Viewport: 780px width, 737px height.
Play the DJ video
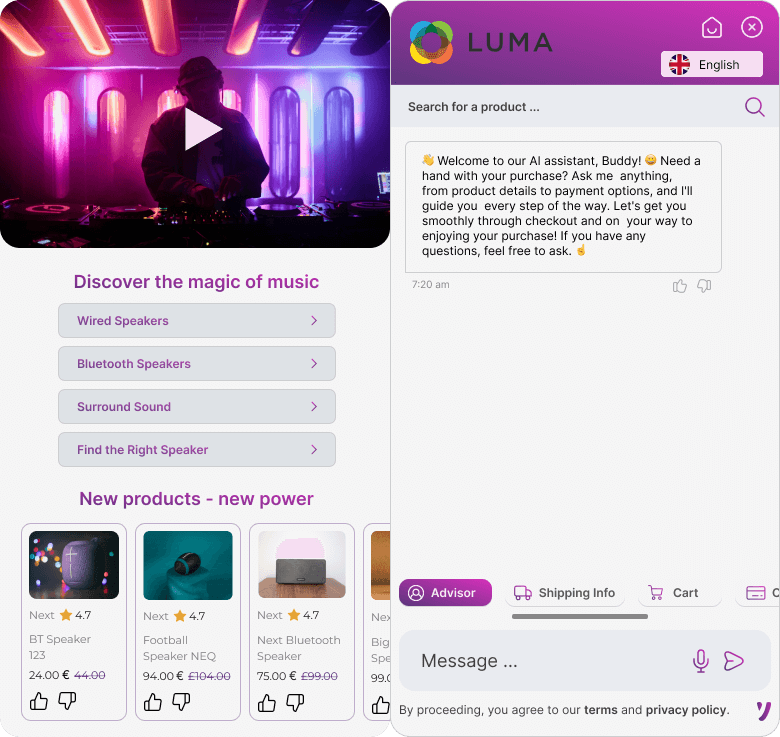pos(203,129)
